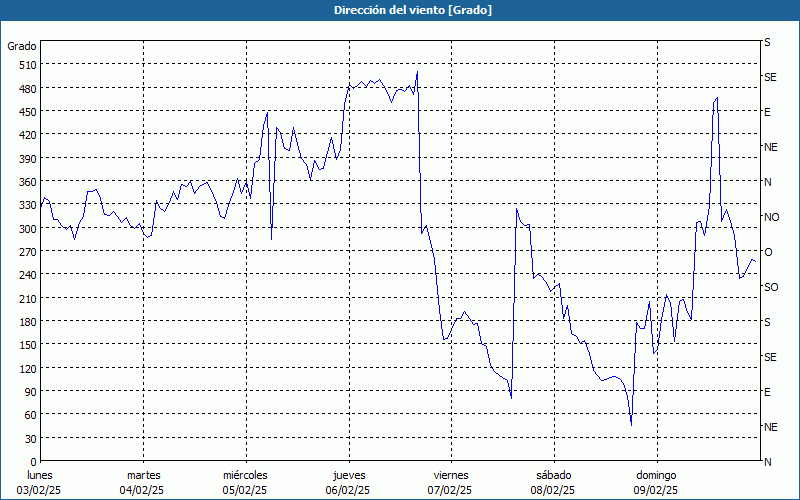Screen dimensions: 800x500
Task: Click the 30 tick label on left axis
Action: coord(30,439)
